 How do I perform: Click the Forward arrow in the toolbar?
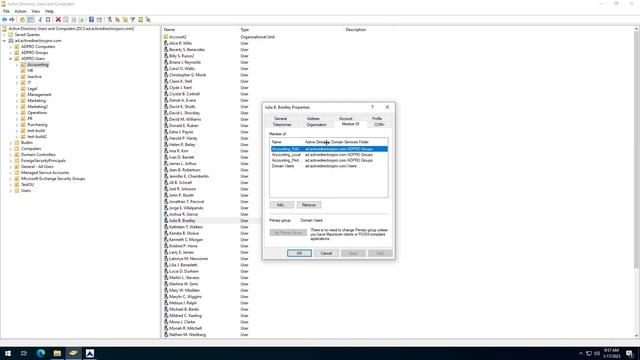pyautogui.click(x=12, y=20)
